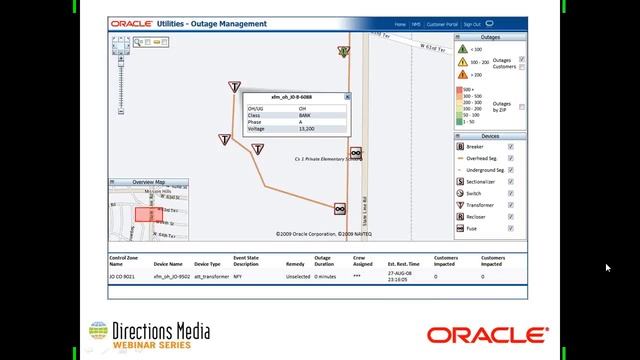Click the lower fuse symbol at line end
The height and width of the screenshot is (360, 640).
click(340, 209)
